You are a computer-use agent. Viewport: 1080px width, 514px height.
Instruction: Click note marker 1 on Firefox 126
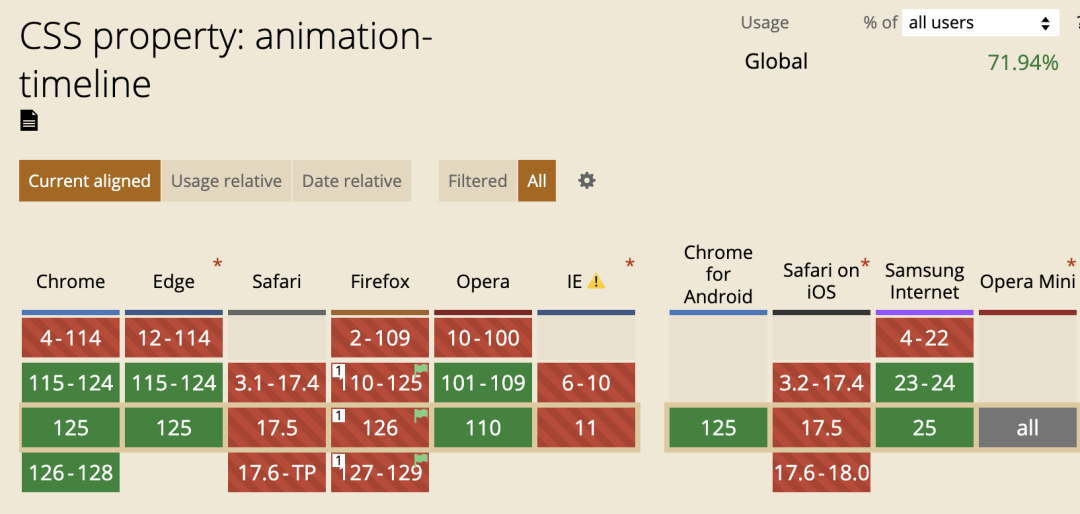point(338,415)
